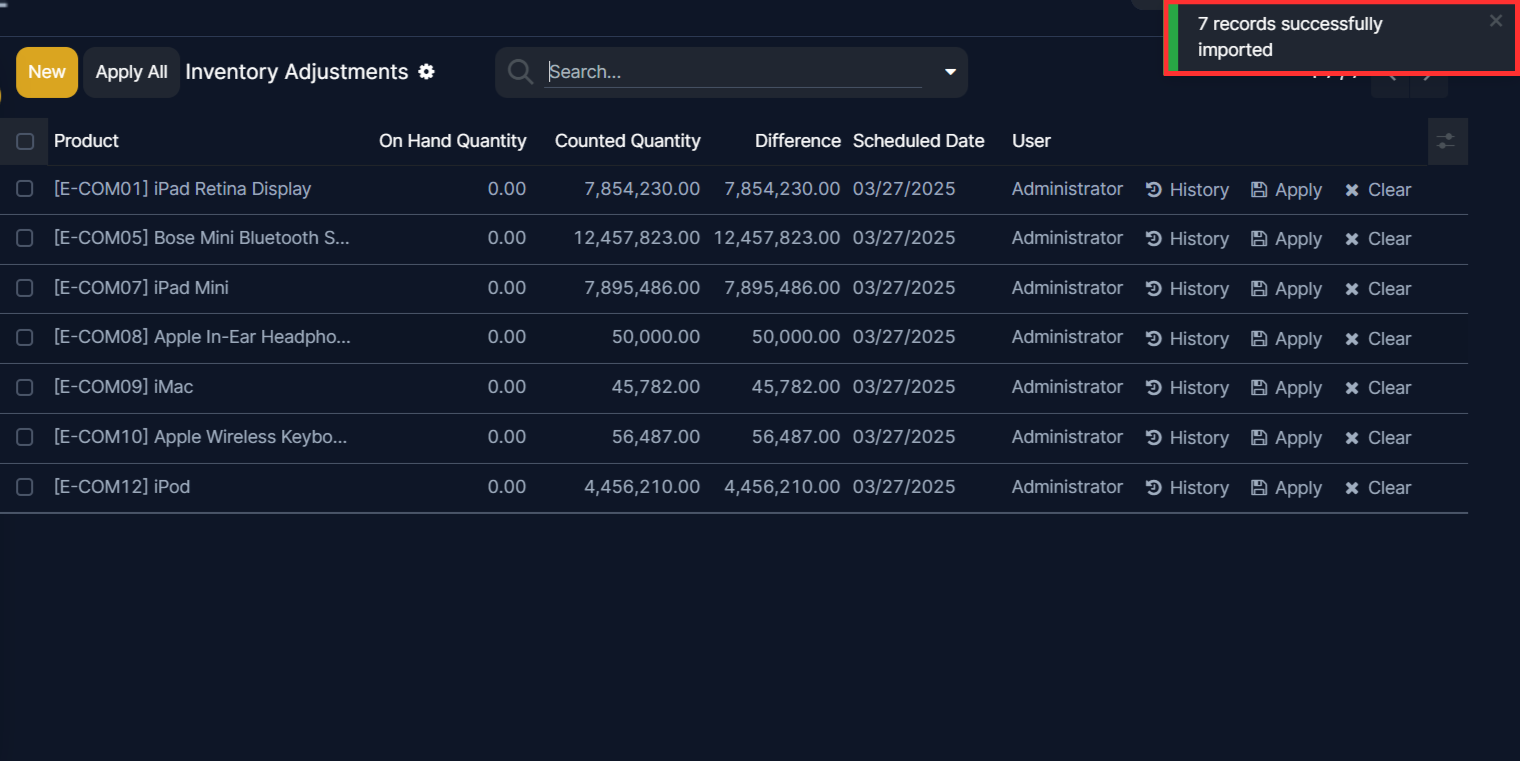Open History for Bose Mini Bluetooth row
This screenshot has width=1520, height=761.
tap(1187, 239)
